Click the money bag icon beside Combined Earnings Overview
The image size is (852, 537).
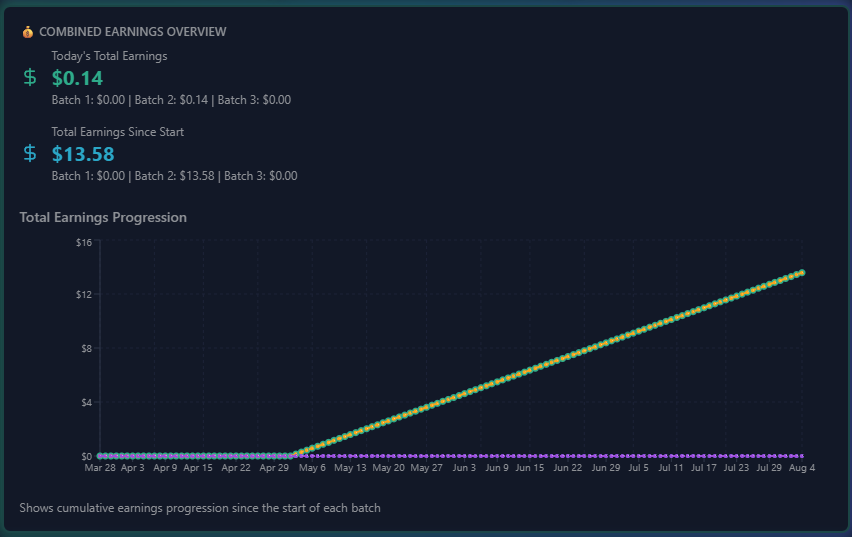(x=28, y=32)
